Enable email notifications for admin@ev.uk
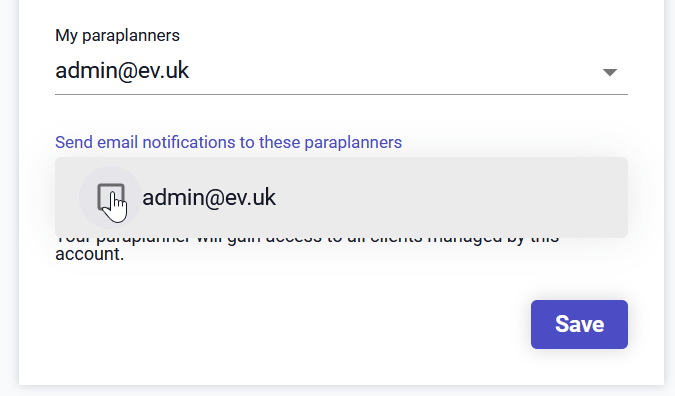This screenshot has width=675, height=396. 111,197
